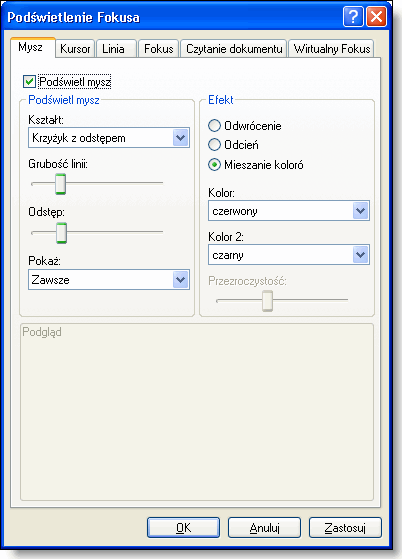Click the Przezroczystość slider thumb
The image size is (402, 559).
coord(267,301)
